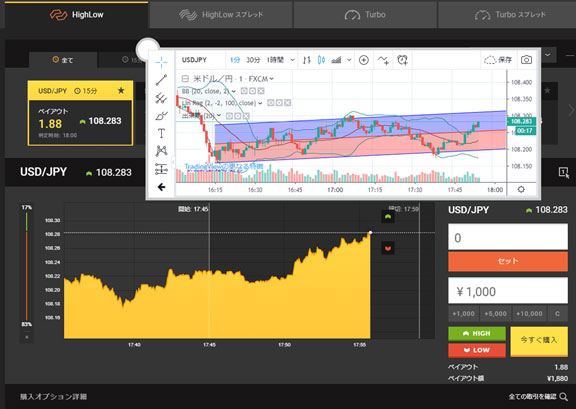576x409 pixels.
Task: Select the trend line drawing tool
Action: (x=161, y=80)
